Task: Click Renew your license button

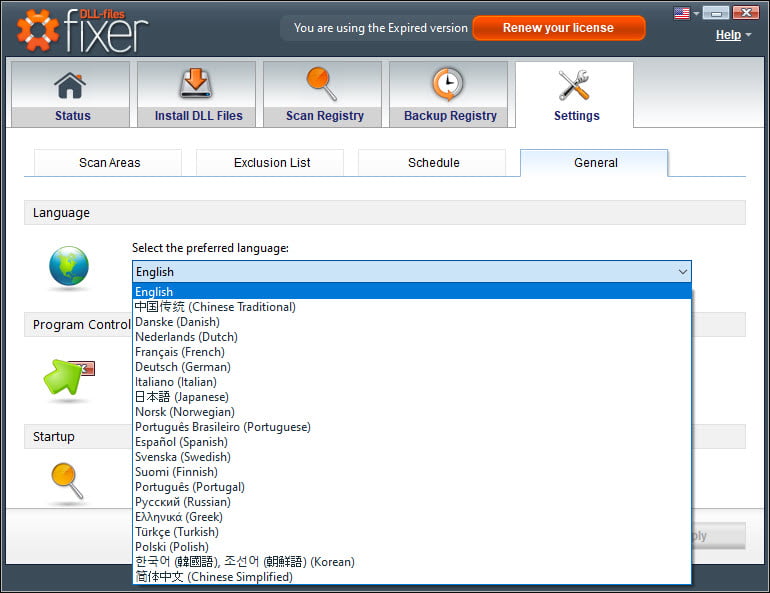Action: pos(559,28)
